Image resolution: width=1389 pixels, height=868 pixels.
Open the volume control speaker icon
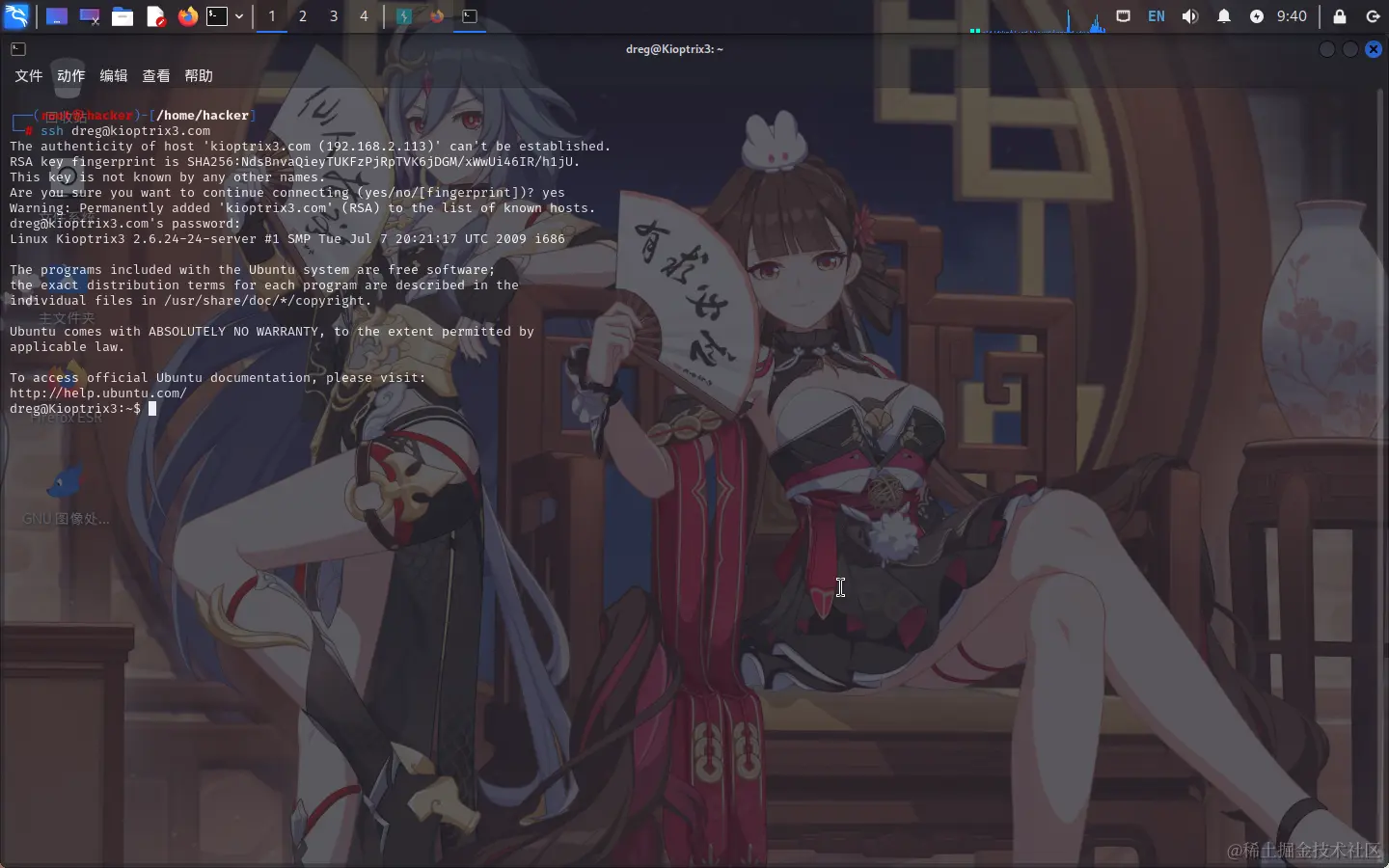1190,16
